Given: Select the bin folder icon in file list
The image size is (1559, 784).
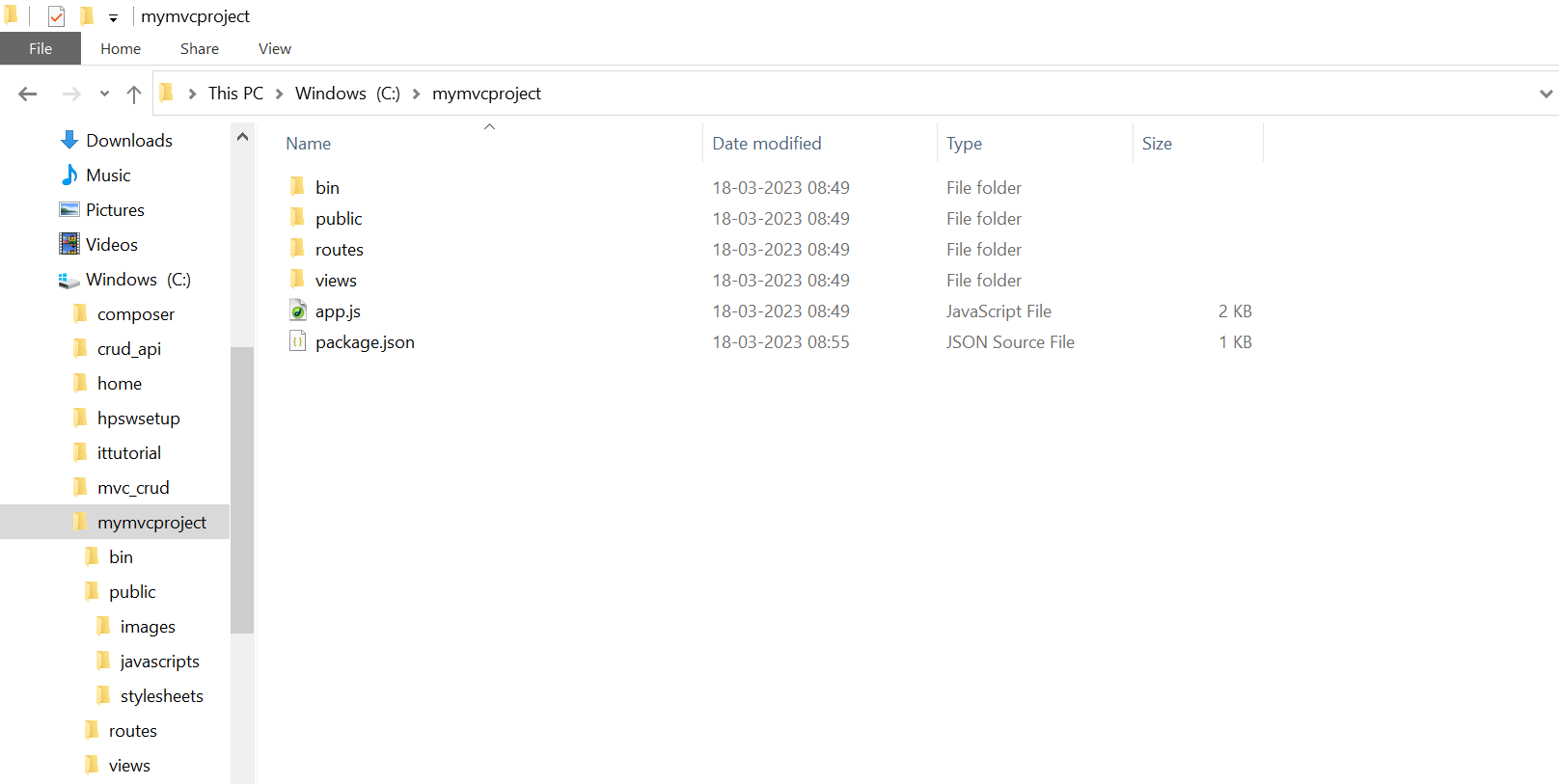Looking at the screenshot, I should click(297, 186).
